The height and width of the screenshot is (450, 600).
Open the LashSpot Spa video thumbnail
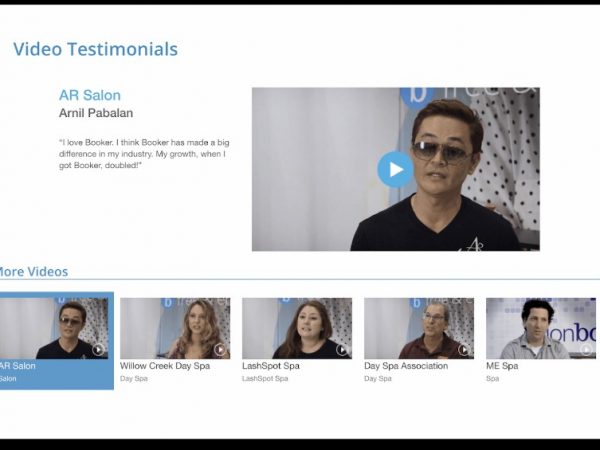coord(297,328)
